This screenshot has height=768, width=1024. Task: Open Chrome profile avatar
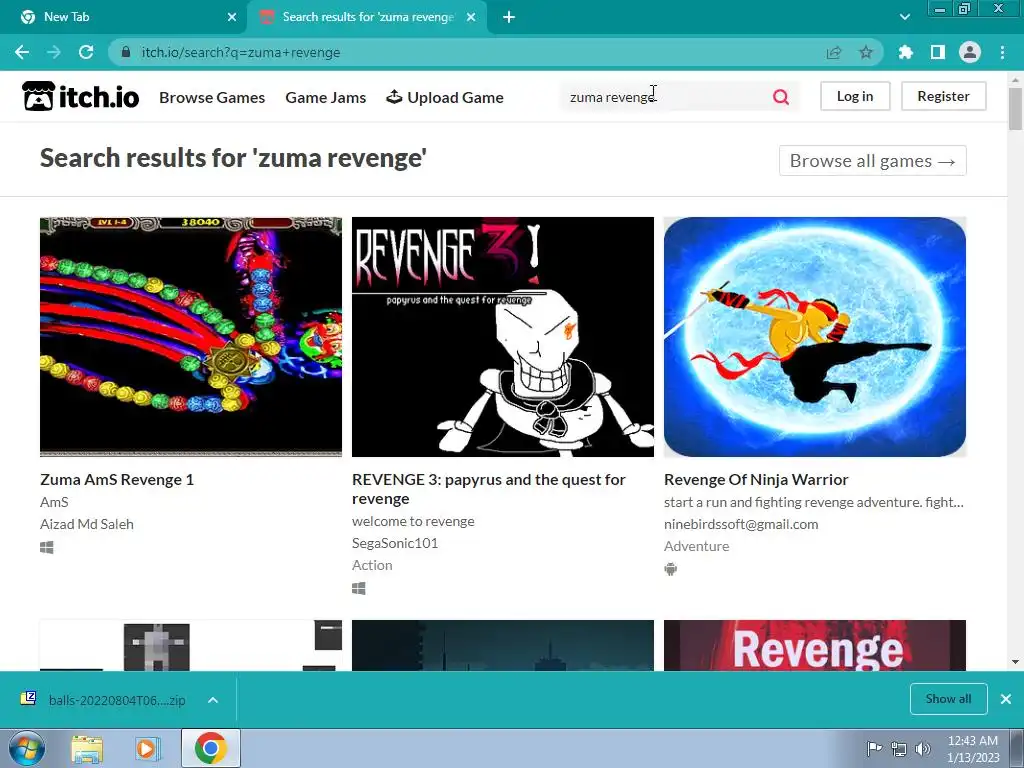pos(970,52)
